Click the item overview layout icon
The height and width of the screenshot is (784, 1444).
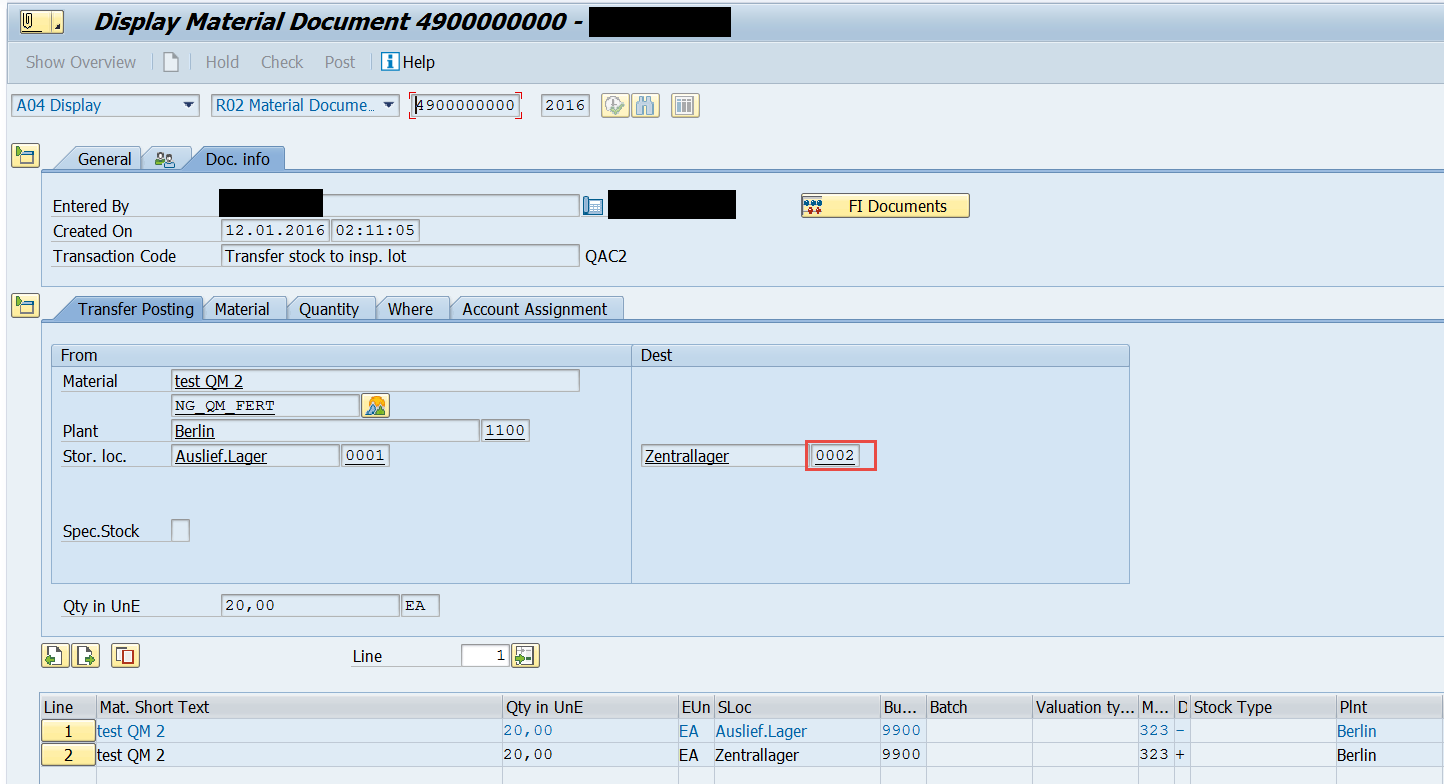[x=685, y=105]
